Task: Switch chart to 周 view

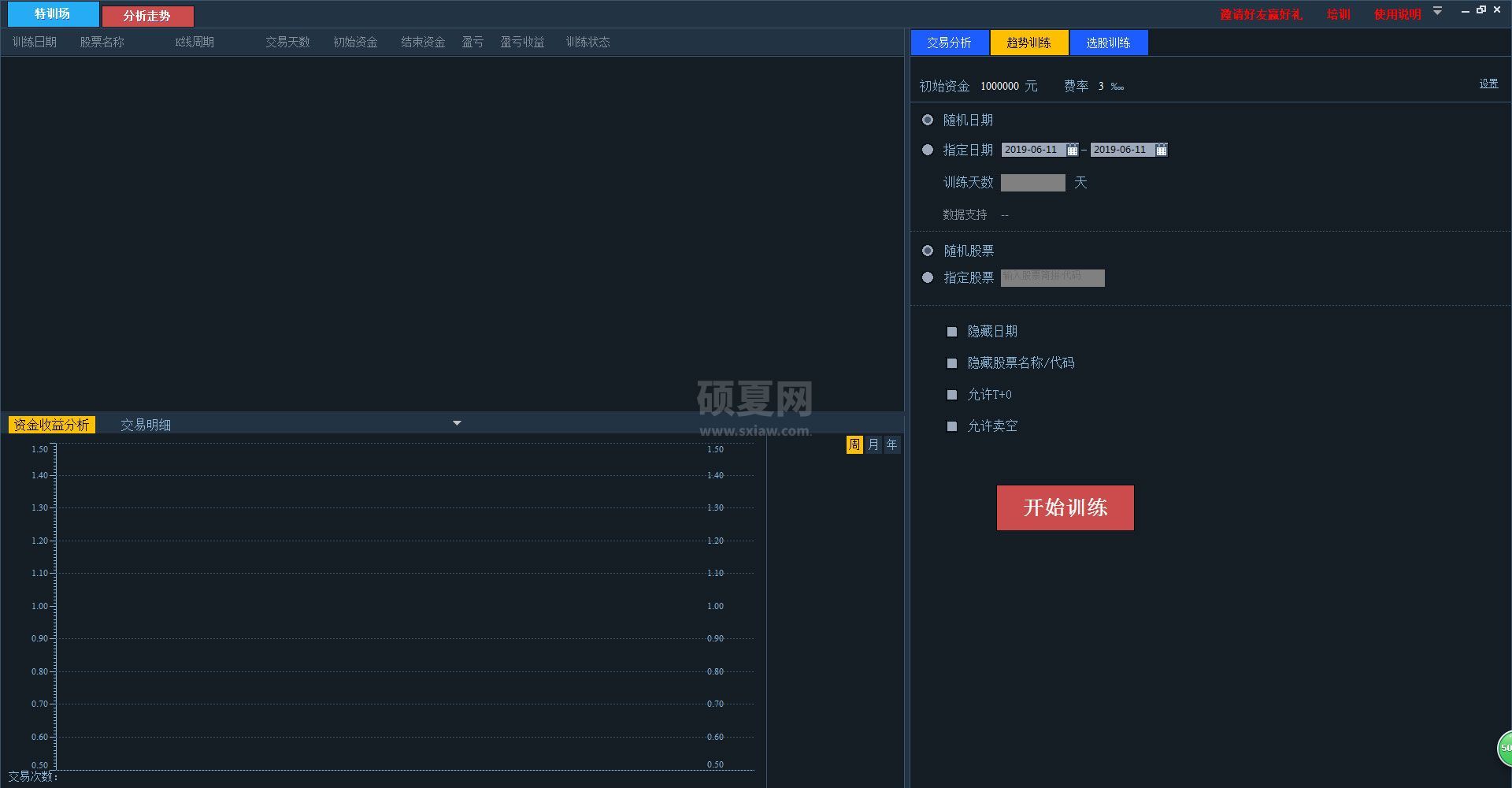Action: pos(854,444)
